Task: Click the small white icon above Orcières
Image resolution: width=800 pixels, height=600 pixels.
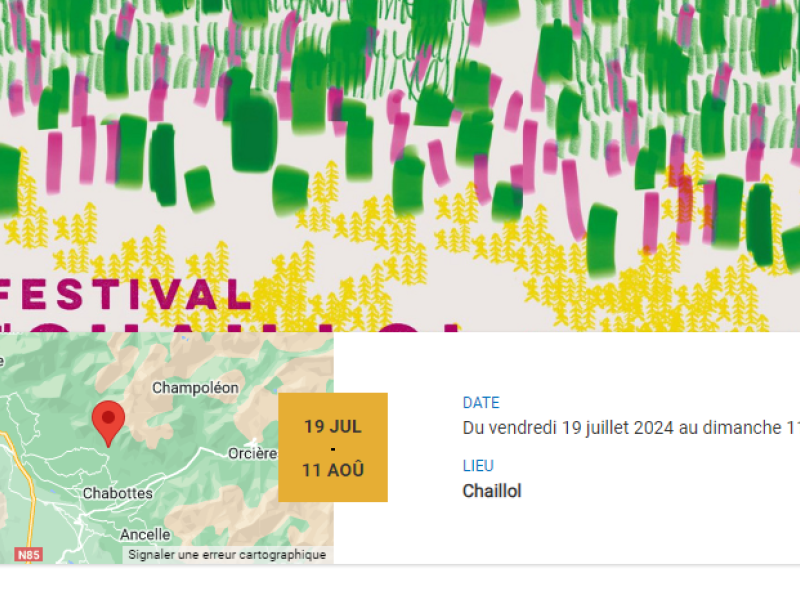Action: 254,441
